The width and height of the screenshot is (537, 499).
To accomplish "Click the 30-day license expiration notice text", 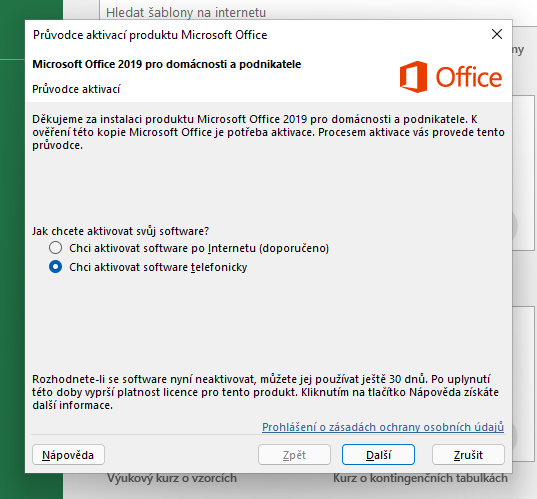I will (x=265, y=392).
